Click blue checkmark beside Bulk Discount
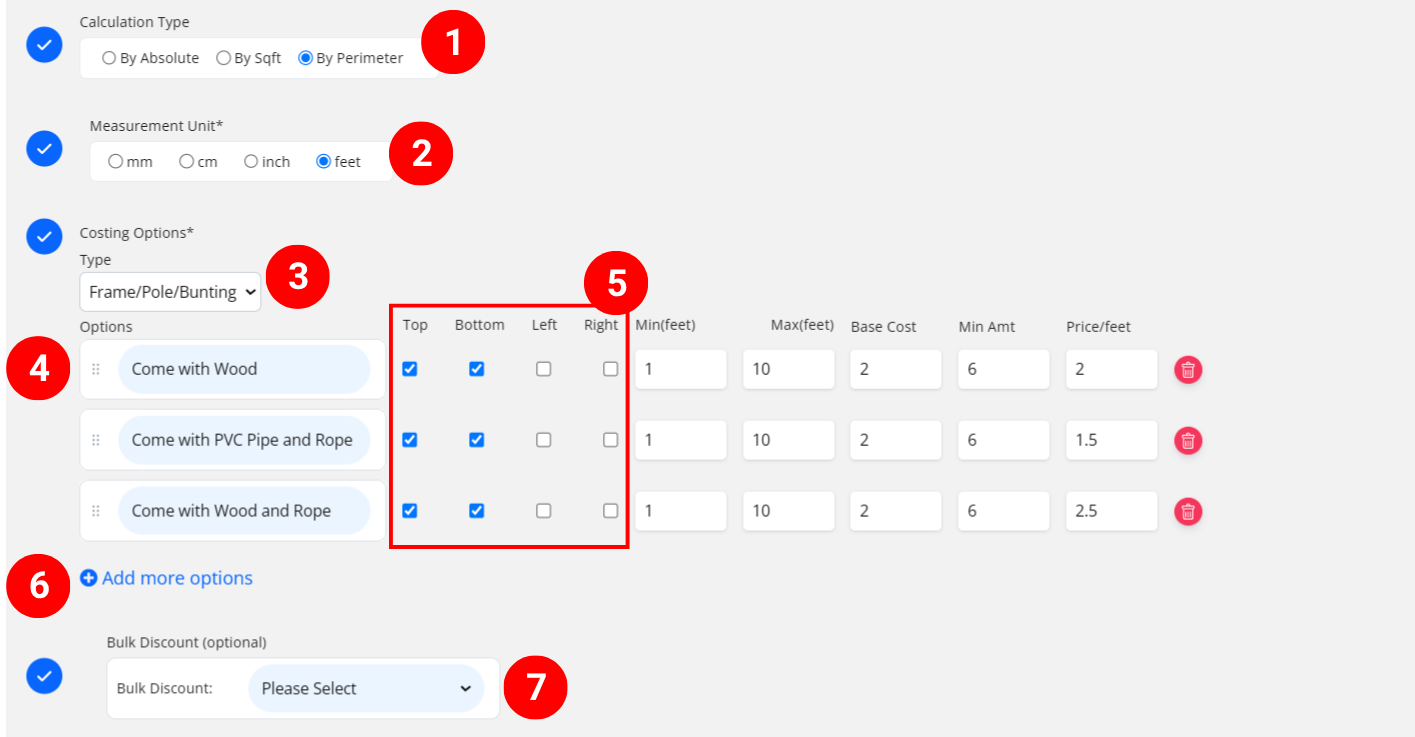The height and width of the screenshot is (737, 1415). click(x=44, y=676)
